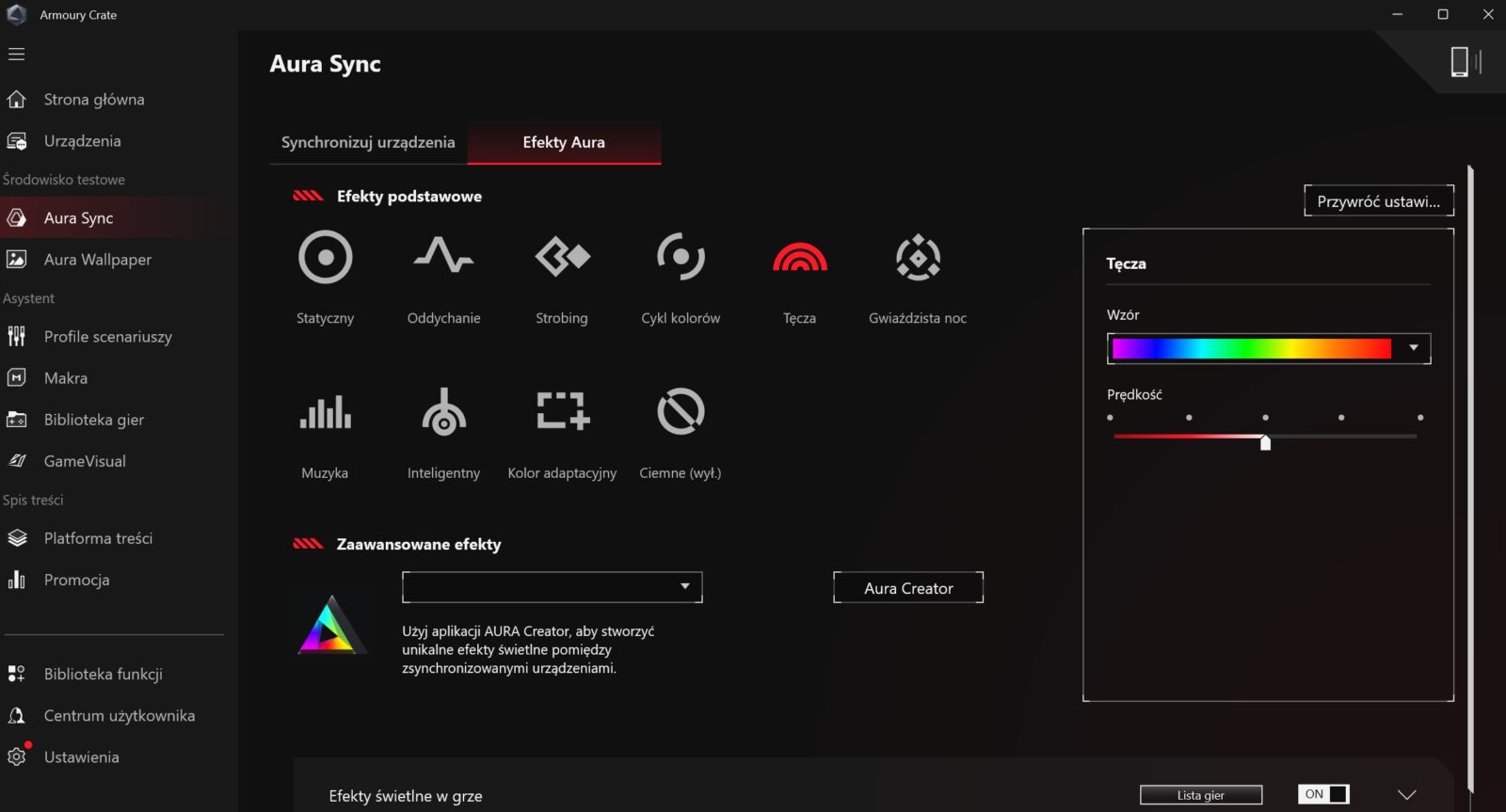The image size is (1506, 812).
Task: Turn lighting off with Ciemne (wył.)
Action: coord(681,412)
